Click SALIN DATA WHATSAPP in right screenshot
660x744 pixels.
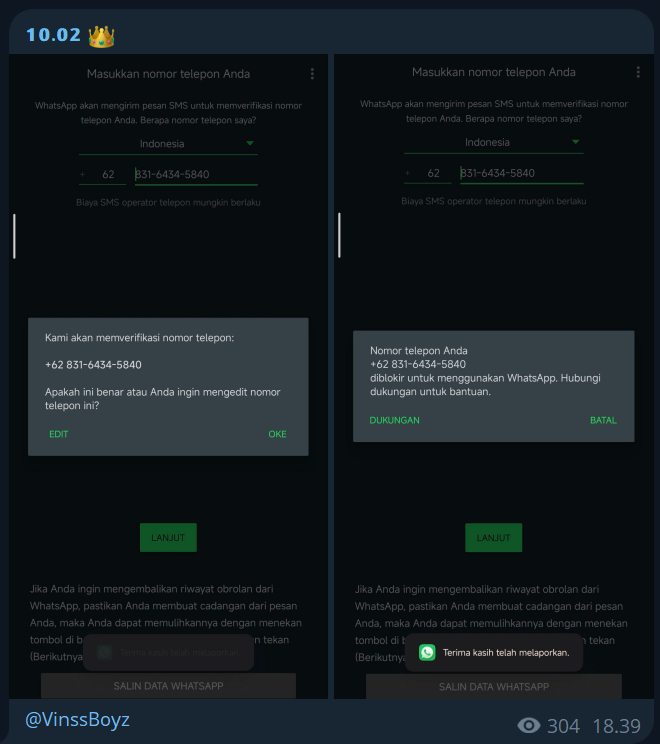pyautogui.click(x=494, y=686)
